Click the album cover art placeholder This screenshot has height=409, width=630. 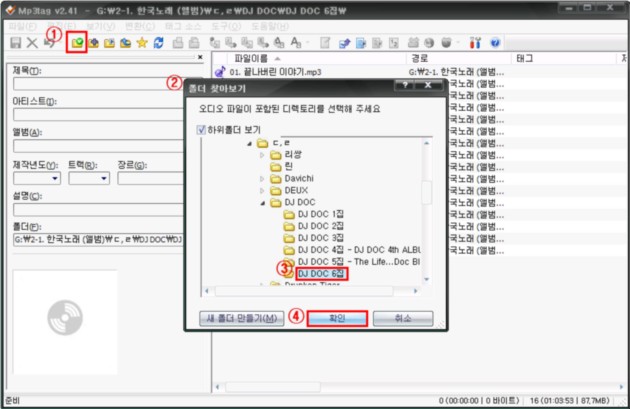click(x=65, y=321)
